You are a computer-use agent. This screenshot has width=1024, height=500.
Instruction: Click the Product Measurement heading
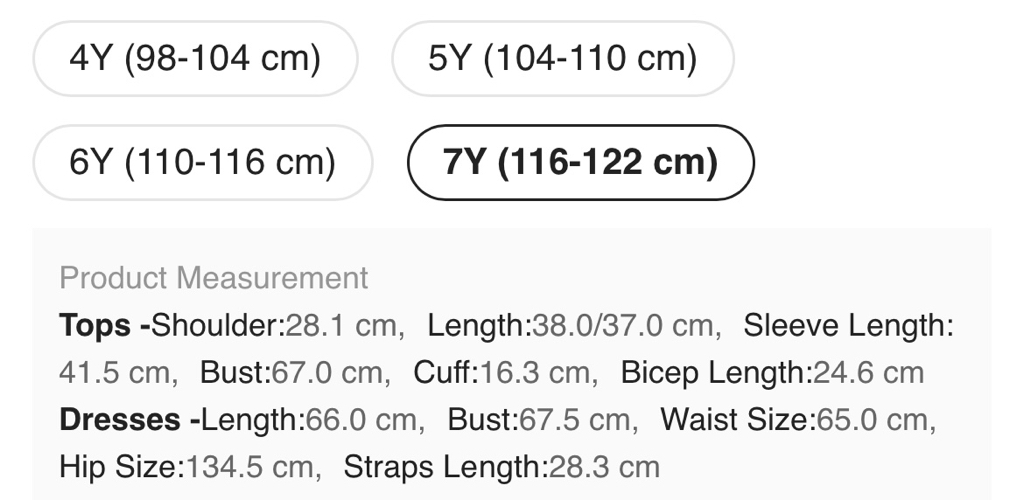(x=214, y=278)
